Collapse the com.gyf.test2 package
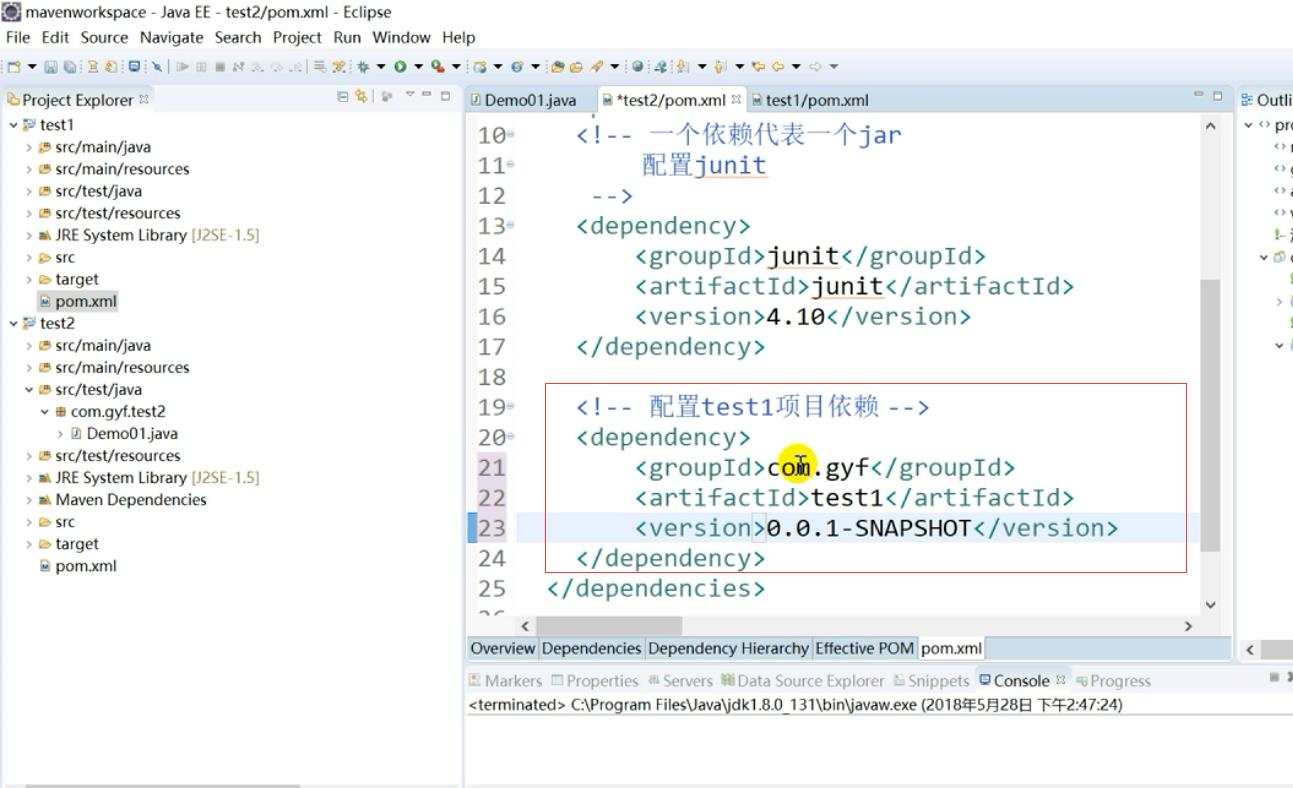Image resolution: width=1293 pixels, height=788 pixels. pos(45,411)
